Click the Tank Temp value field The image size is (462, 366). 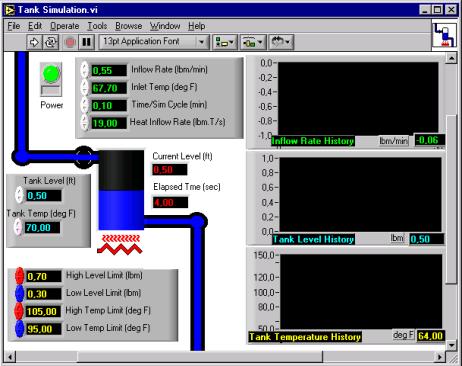[43, 228]
